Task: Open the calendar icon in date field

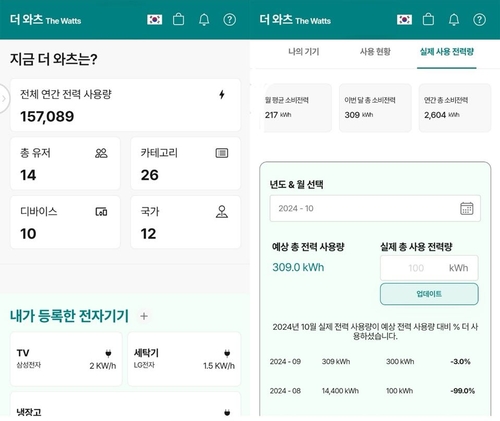Action: click(466, 208)
